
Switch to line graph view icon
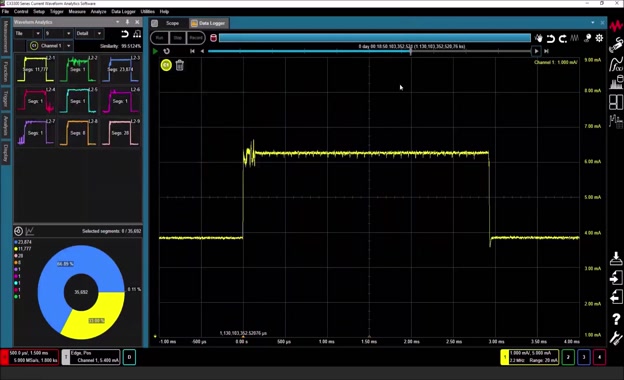30,231
